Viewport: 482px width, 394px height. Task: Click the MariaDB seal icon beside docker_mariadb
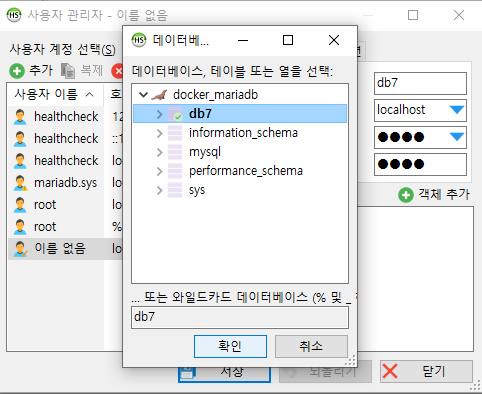point(159,95)
